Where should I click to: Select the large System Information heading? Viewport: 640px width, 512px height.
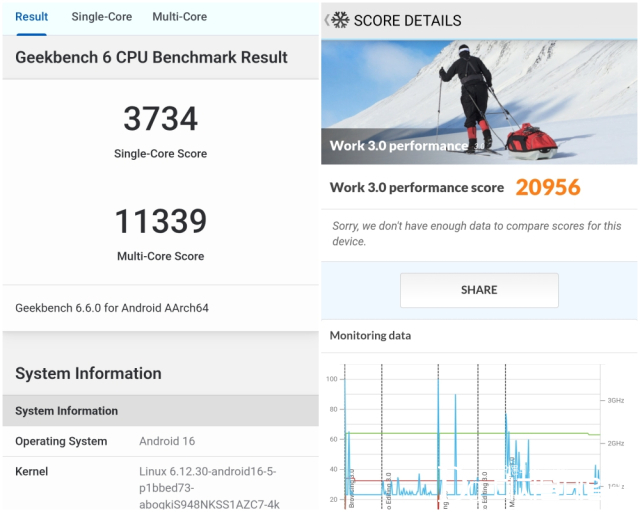pos(88,374)
